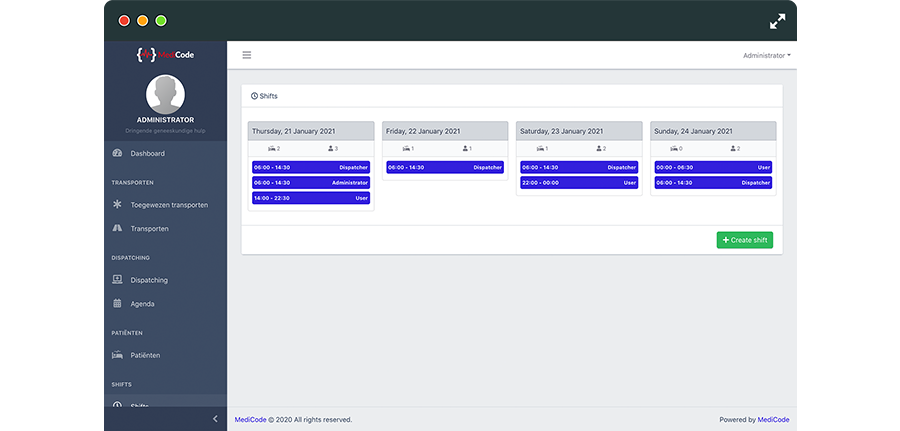Select the Saturday, 23 January 2021 header
Viewport: 900px width, 431px height.
pyautogui.click(x=579, y=131)
